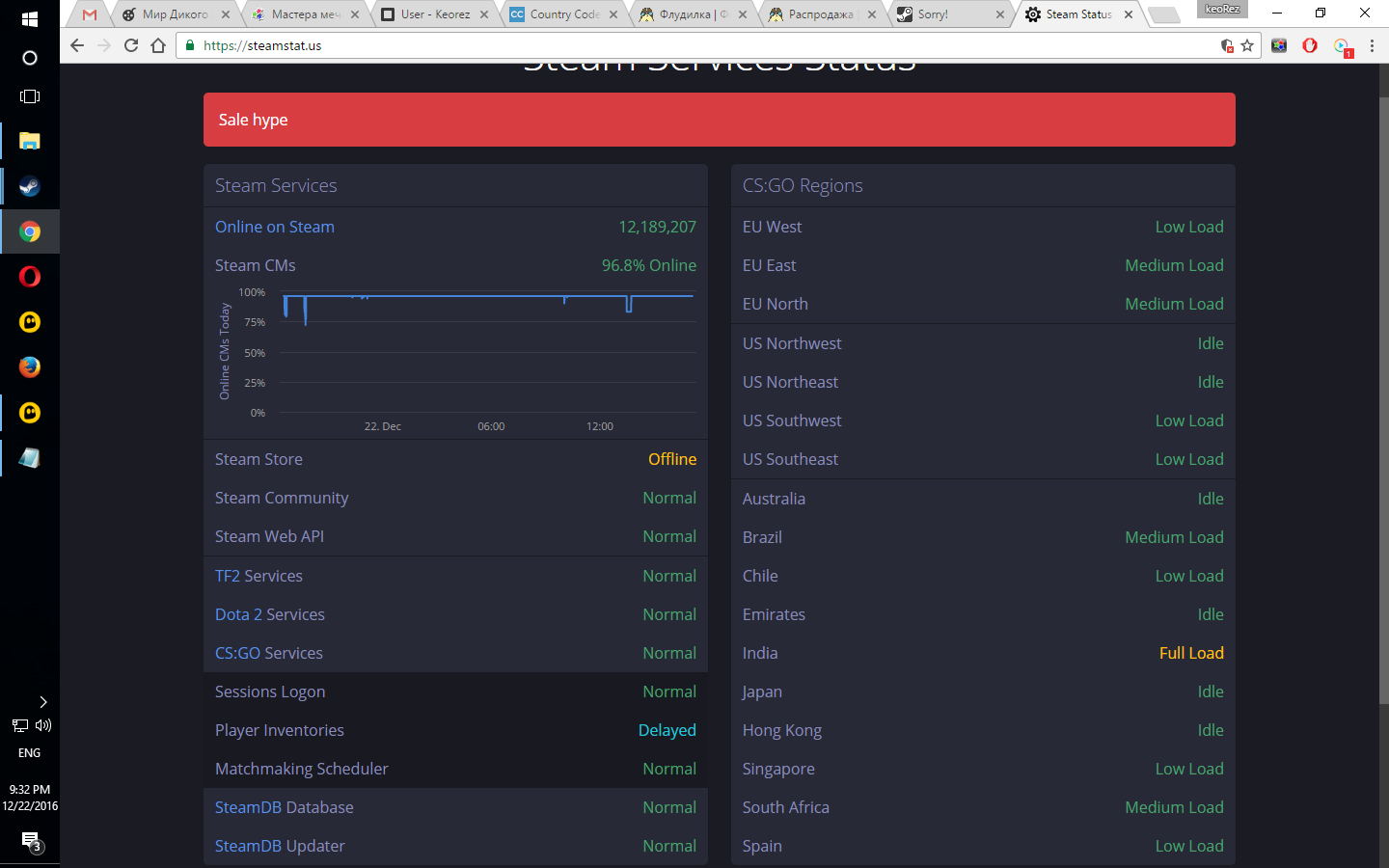Open a new browser tab
The height and width of the screenshot is (868, 1389).
pyautogui.click(x=1165, y=14)
